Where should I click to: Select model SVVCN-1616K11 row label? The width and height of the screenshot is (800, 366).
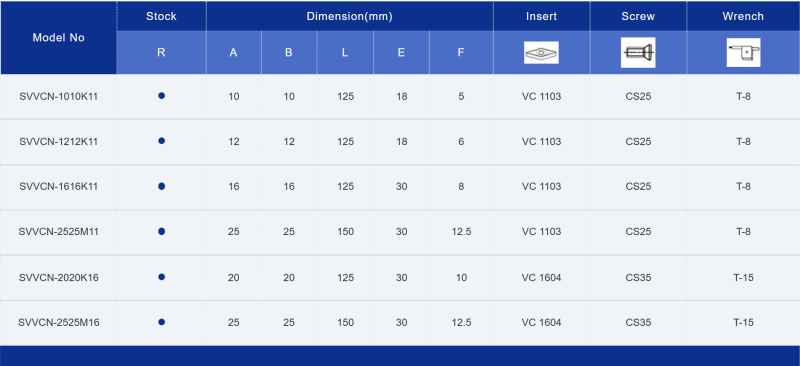(59, 187)
